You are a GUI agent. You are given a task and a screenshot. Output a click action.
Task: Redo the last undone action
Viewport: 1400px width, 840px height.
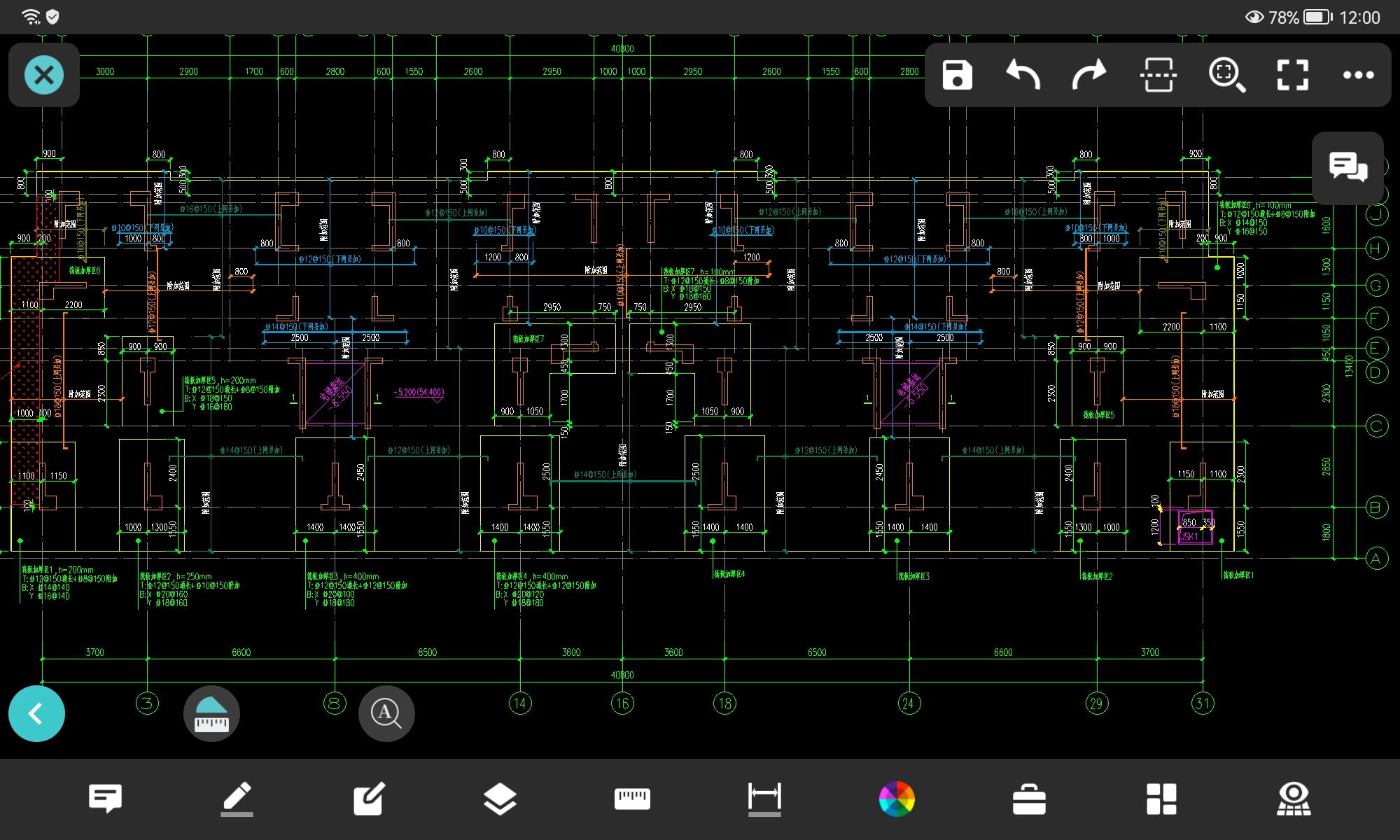1089,75
